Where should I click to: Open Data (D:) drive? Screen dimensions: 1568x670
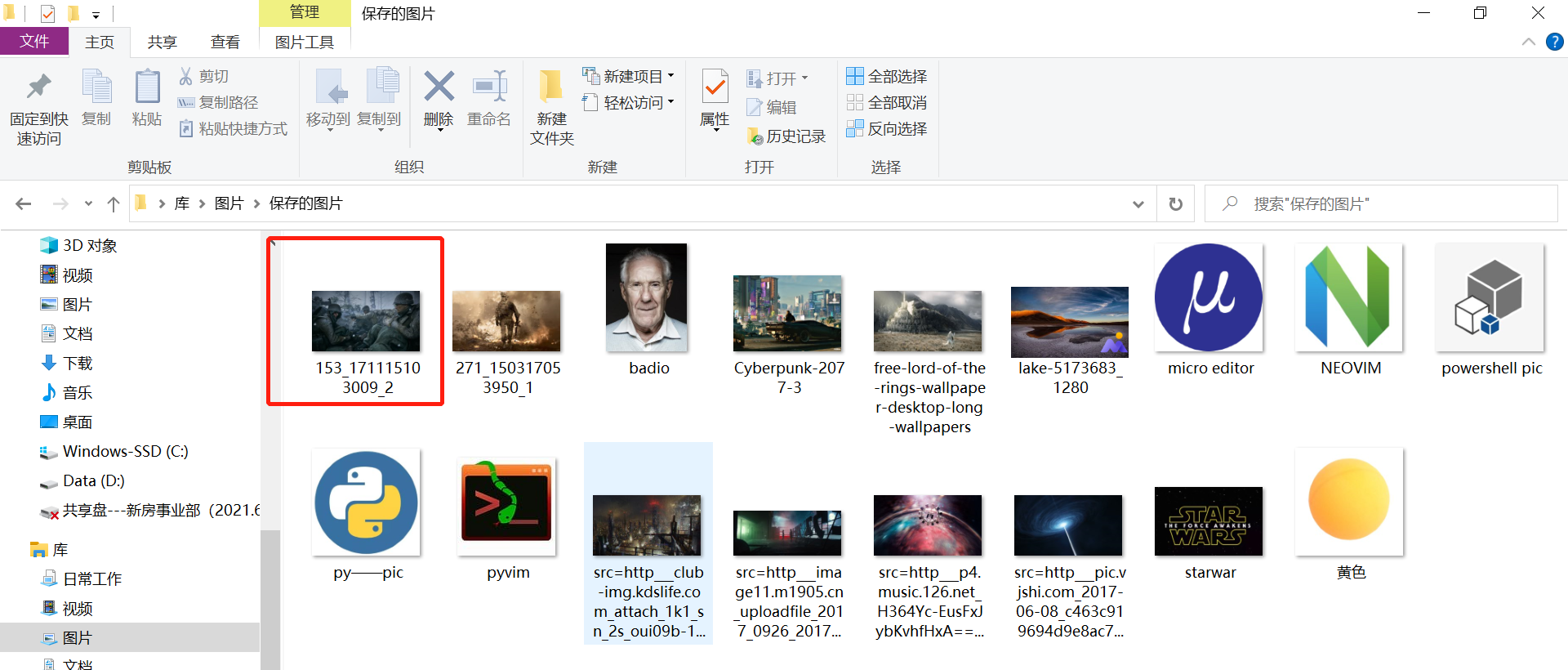pyautogui.click(x=82, y=480)
